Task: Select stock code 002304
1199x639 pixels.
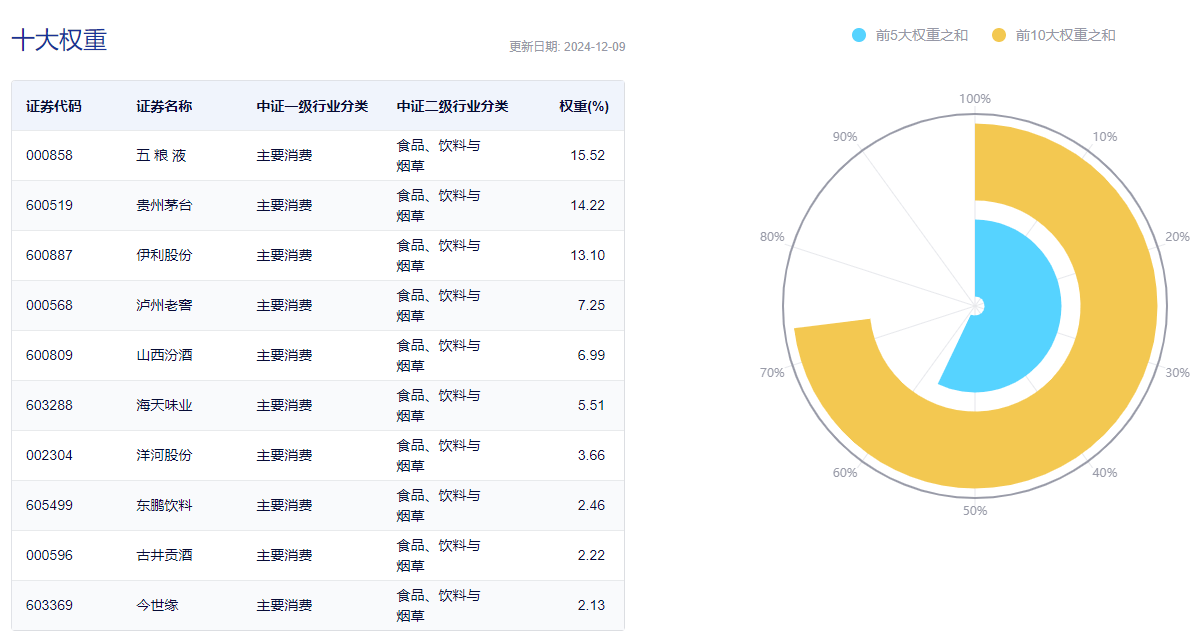Action: (x=50, y=455)
